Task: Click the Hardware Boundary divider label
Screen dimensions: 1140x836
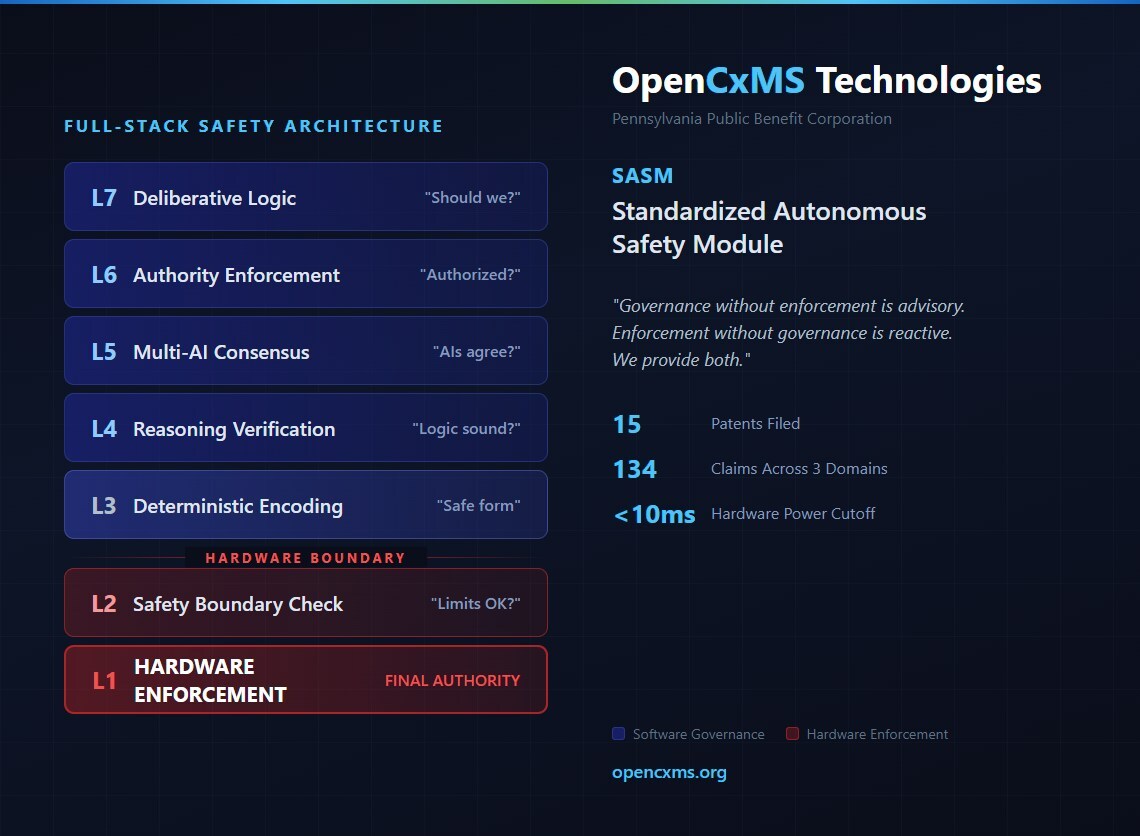Action: click(305, 558)
